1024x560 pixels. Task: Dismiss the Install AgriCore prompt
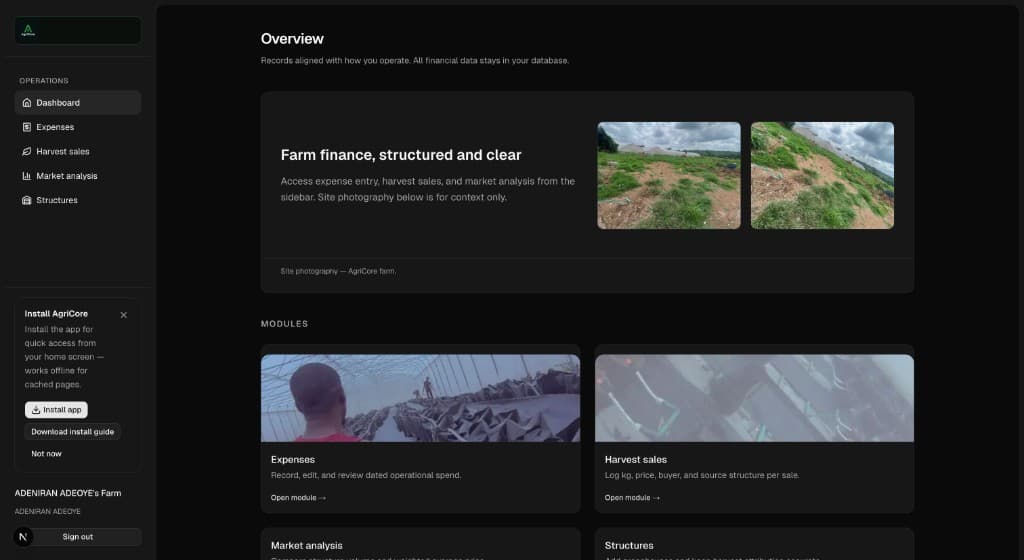123,315
